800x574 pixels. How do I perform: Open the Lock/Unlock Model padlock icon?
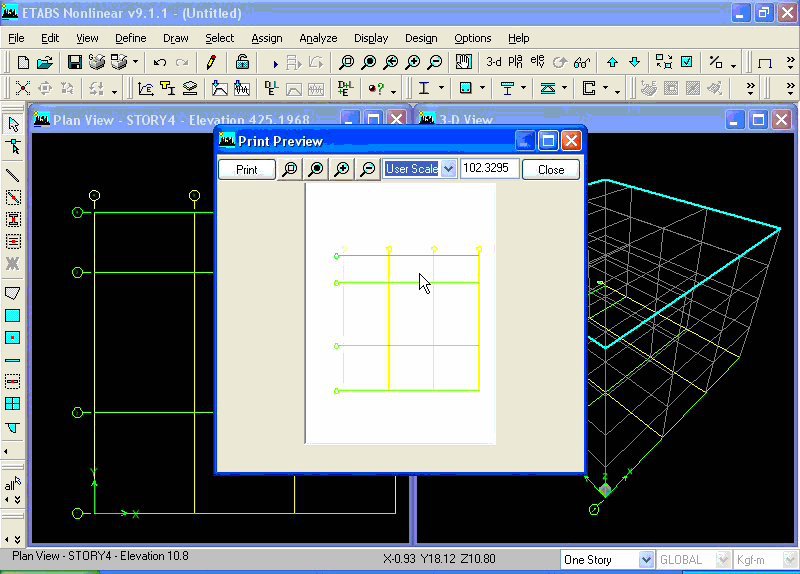242,62
